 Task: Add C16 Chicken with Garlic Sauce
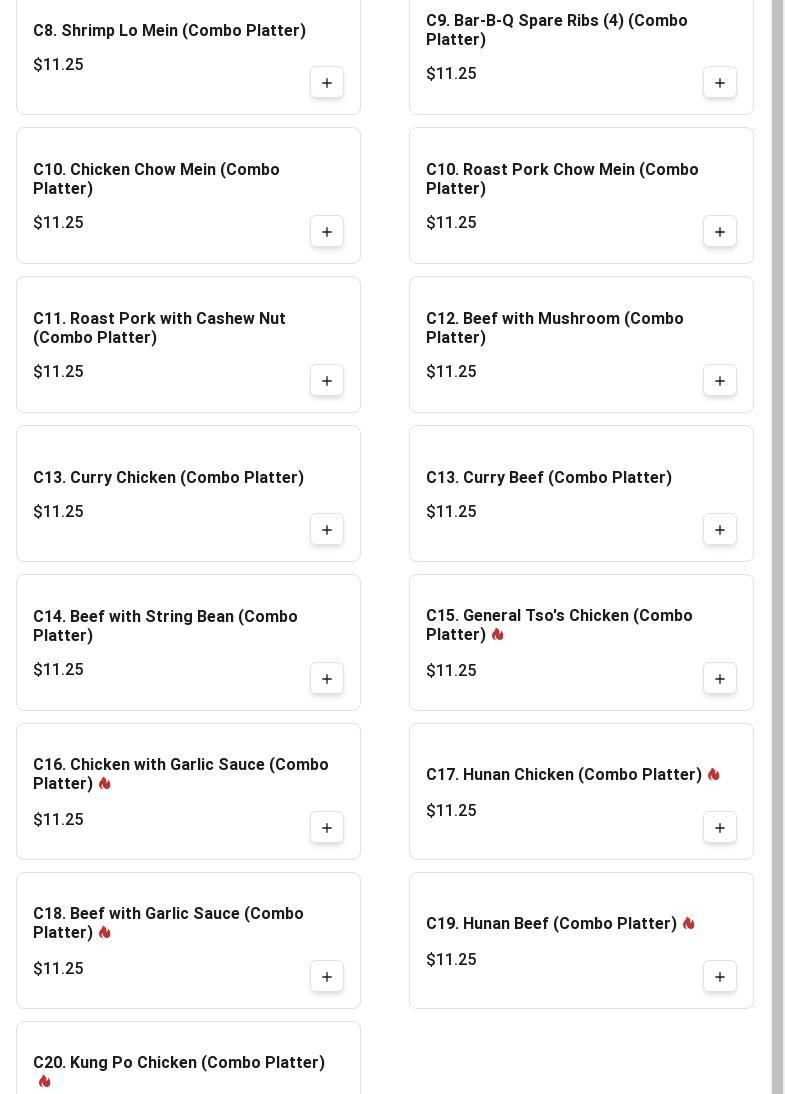pos(327,828)
